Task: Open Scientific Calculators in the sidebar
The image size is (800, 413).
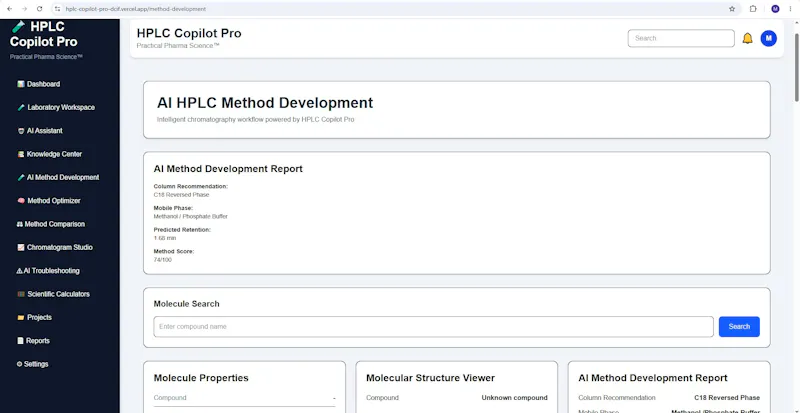Action: pyautogui.click(x=53, y=294)
